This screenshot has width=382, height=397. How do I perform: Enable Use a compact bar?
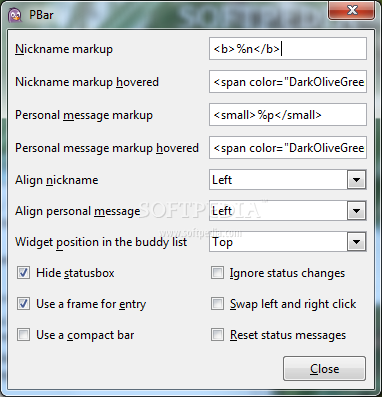(23, 335)
